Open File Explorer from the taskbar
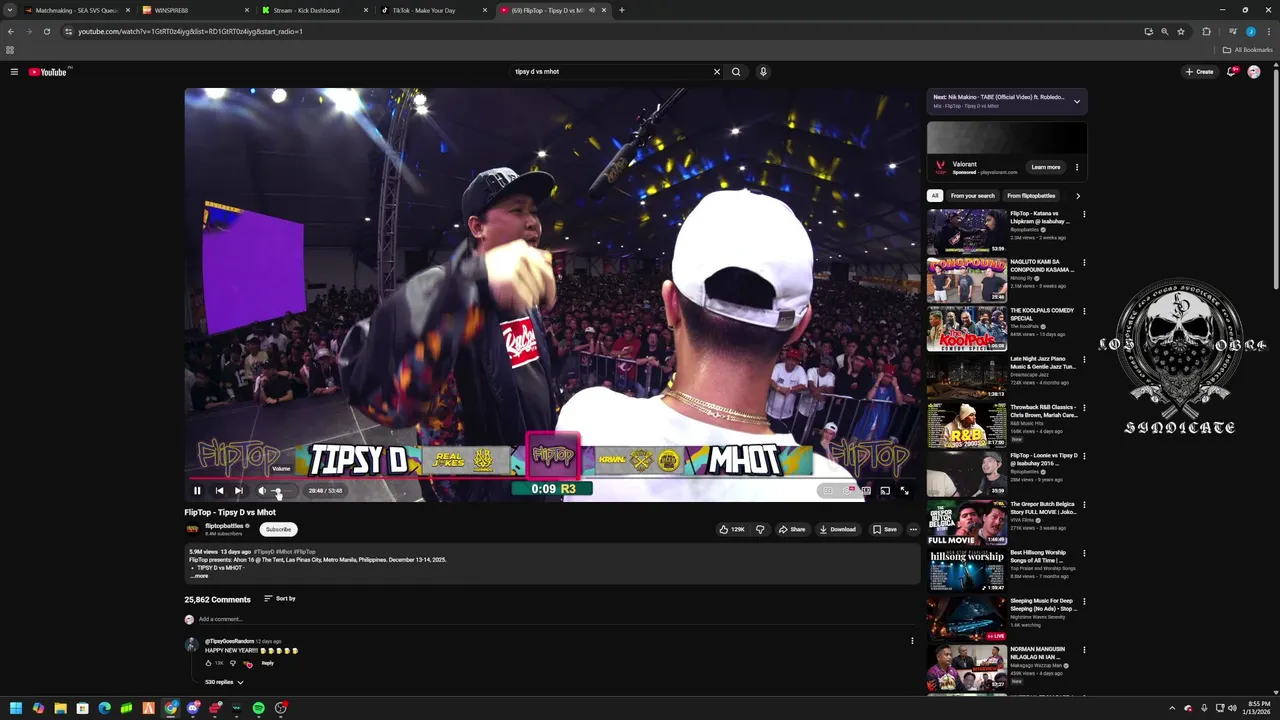Viewport: 1280px width, 720px height. 60,708
